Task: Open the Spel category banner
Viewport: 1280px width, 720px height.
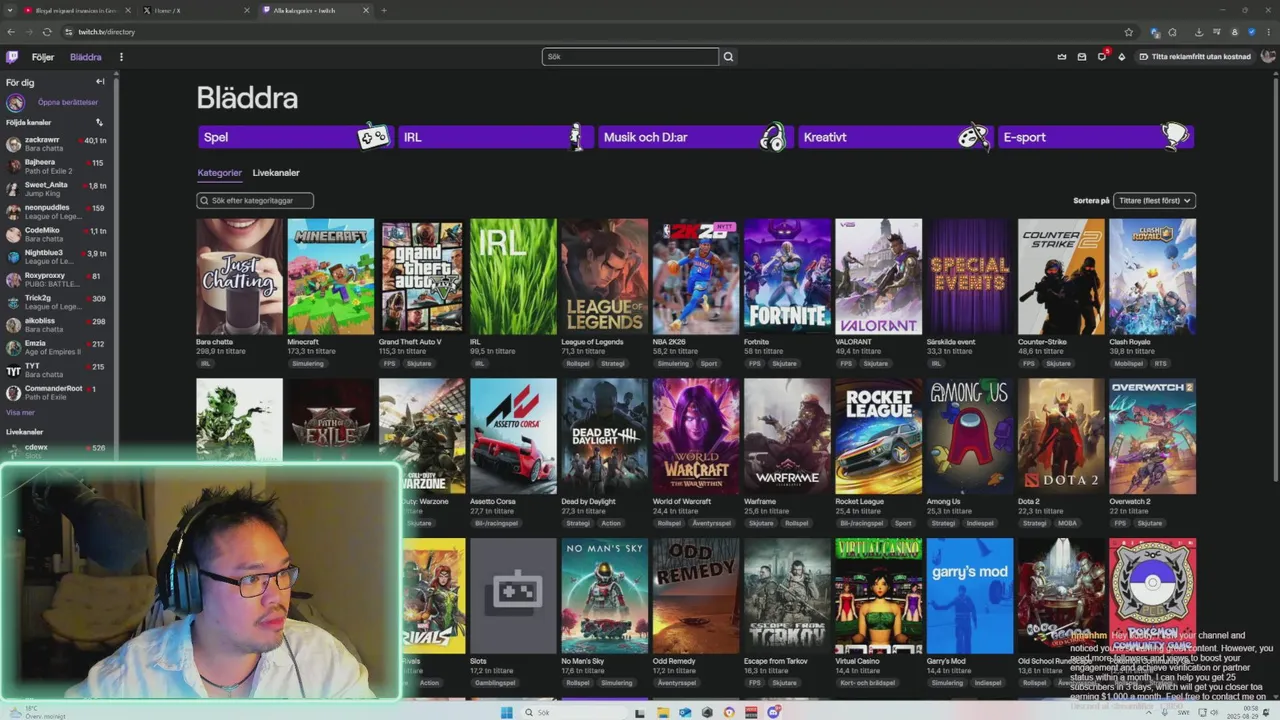Action: click(x=294, y=137)
